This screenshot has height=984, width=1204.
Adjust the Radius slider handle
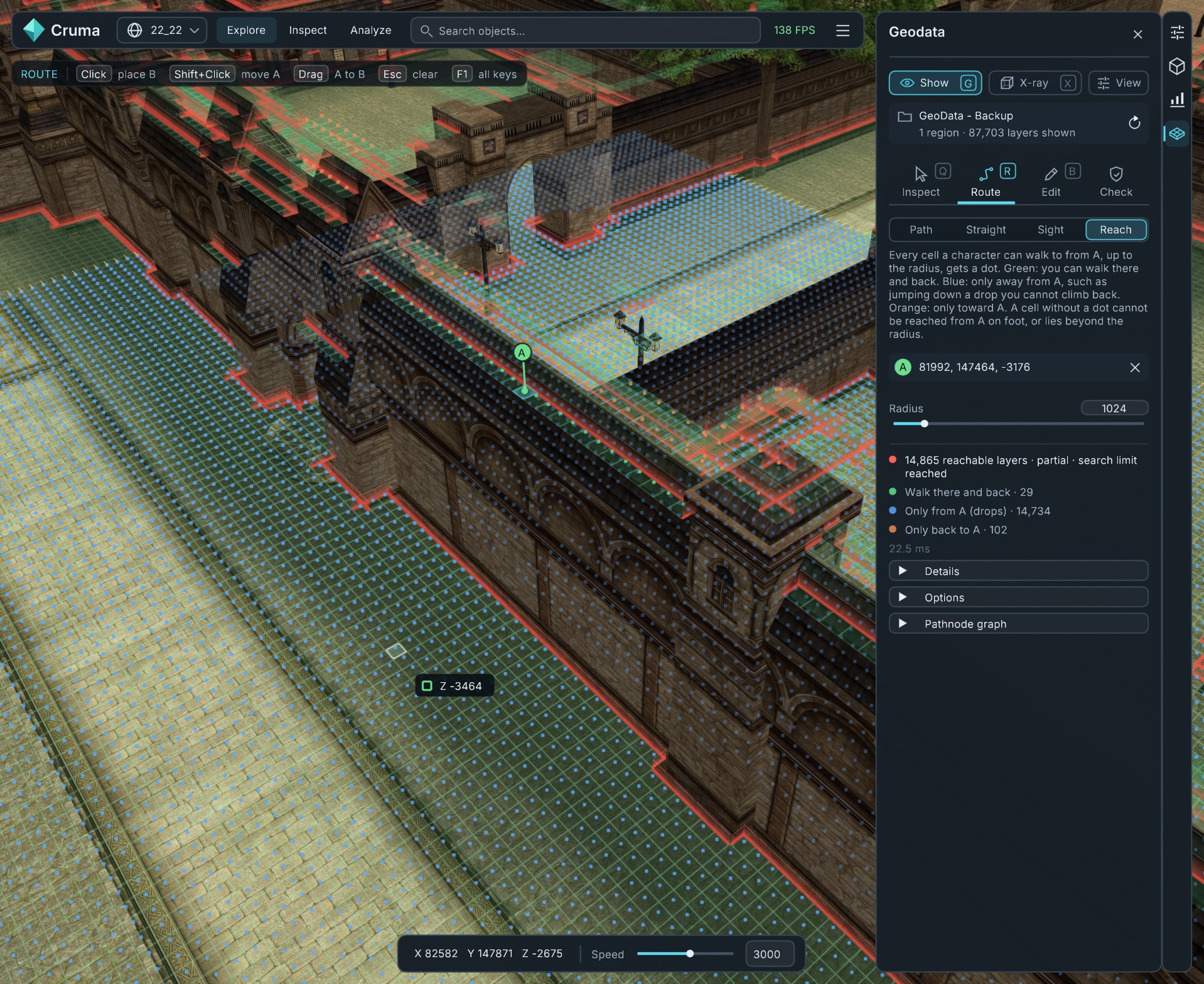click(924, 424)
